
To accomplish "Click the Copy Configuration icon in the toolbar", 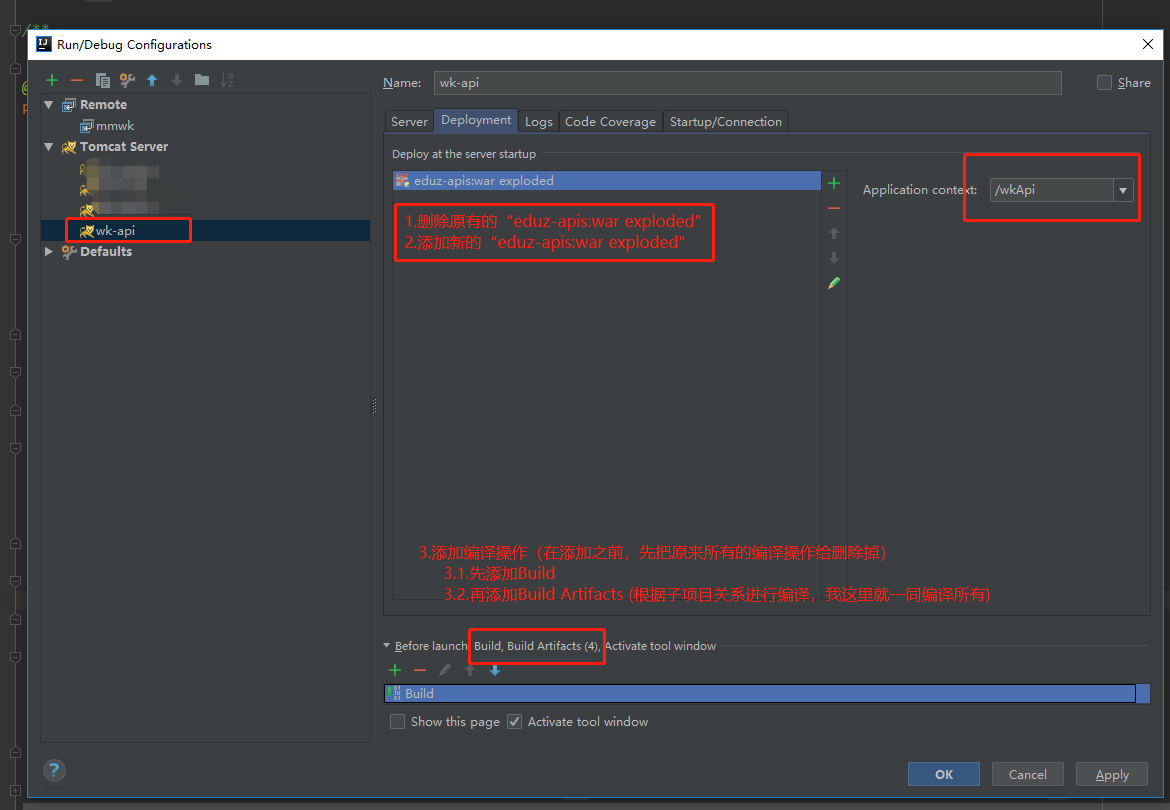I will click(101, 80).
